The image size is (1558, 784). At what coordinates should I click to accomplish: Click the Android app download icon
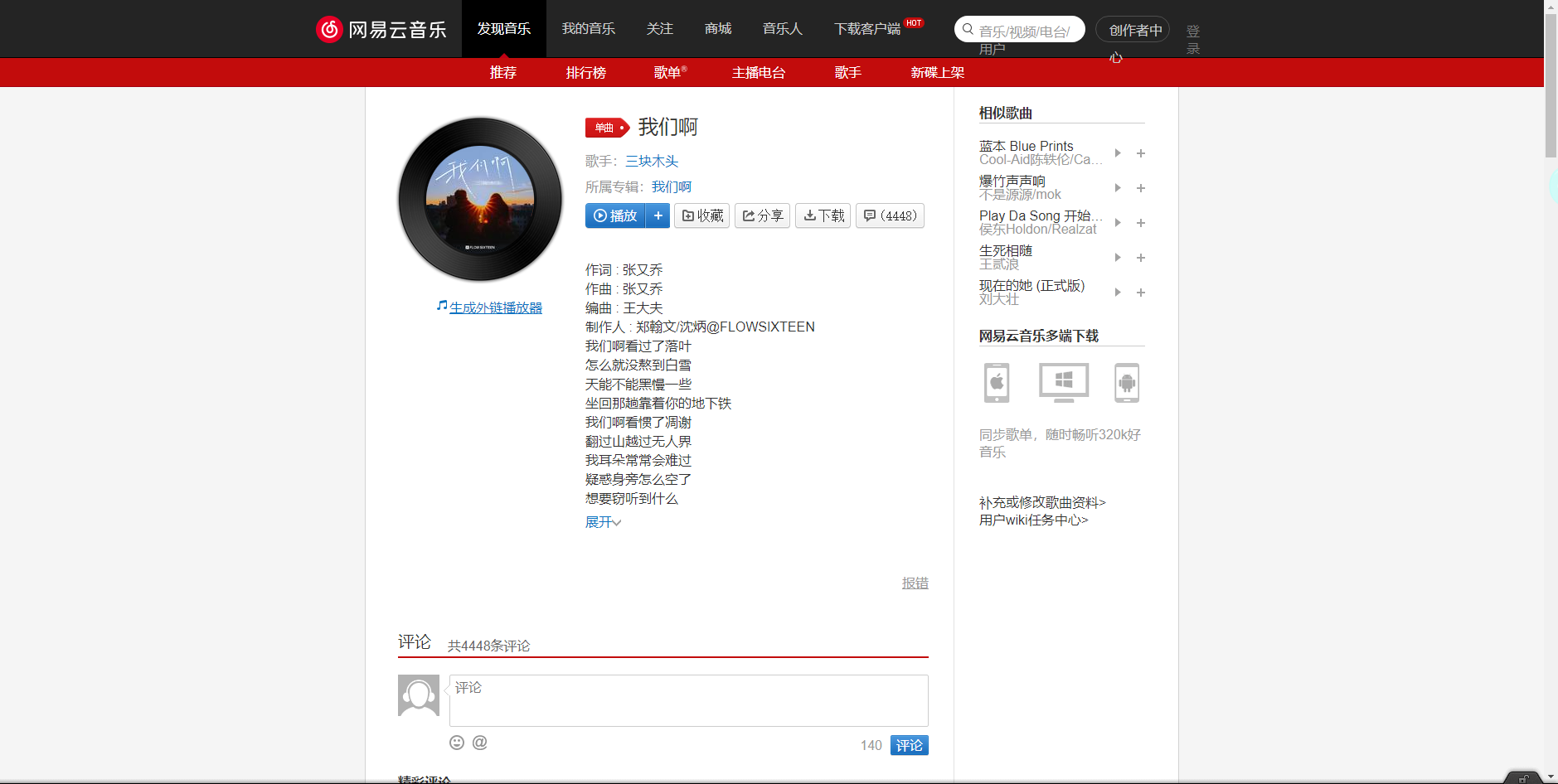point(1127,383)
